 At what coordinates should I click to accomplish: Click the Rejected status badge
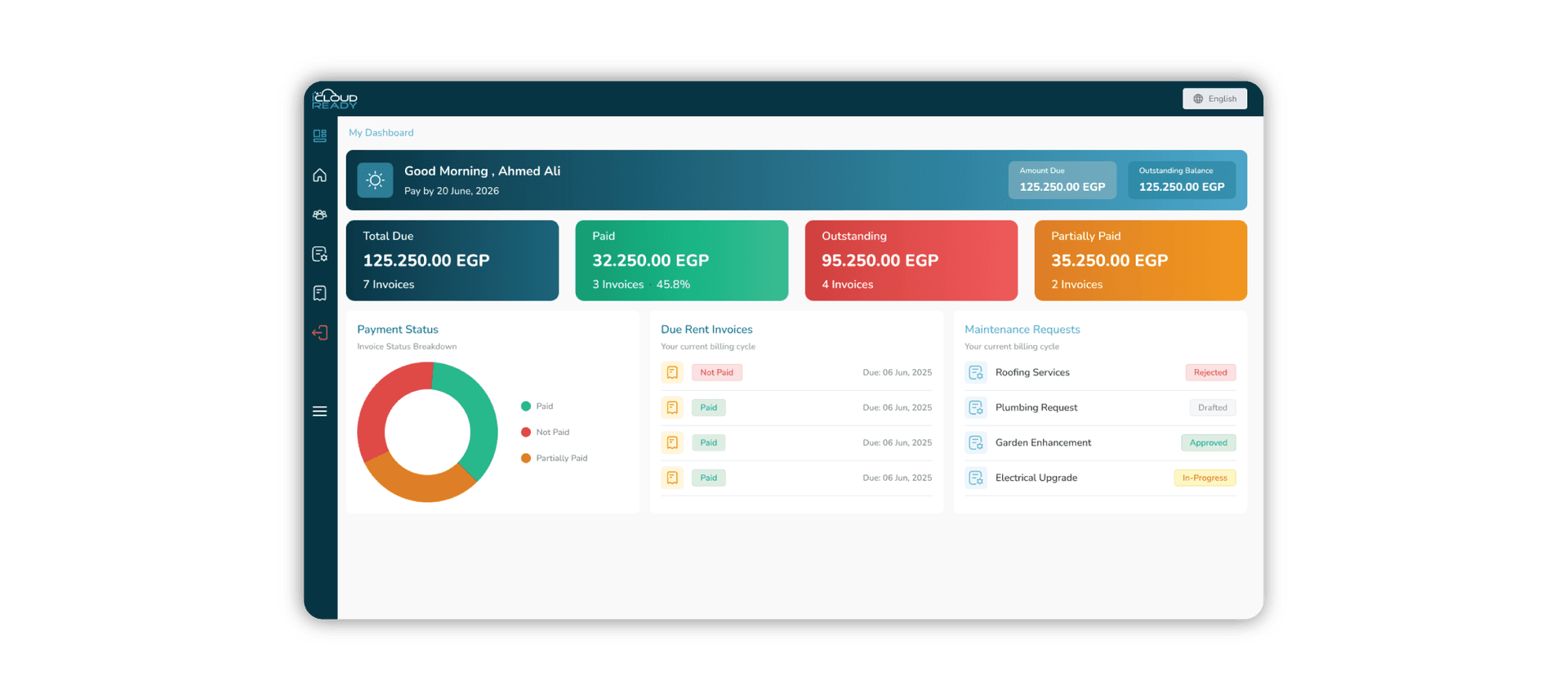coord(1210,372)
